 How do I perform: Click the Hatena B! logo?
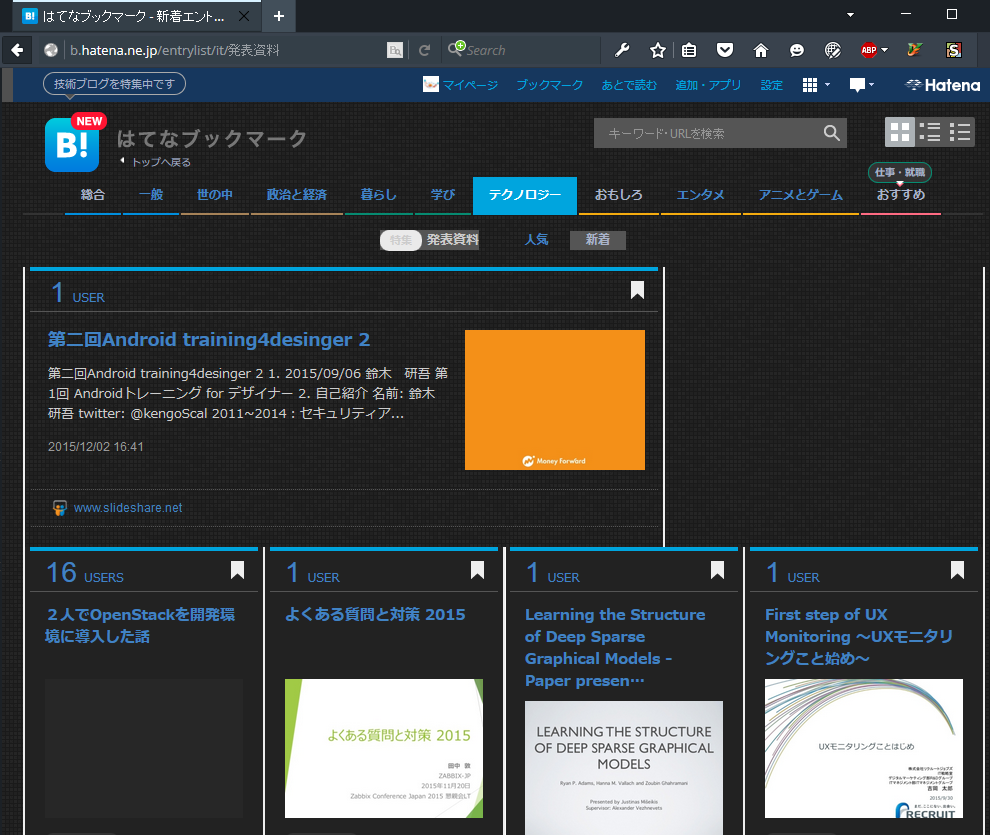[72, 145]
